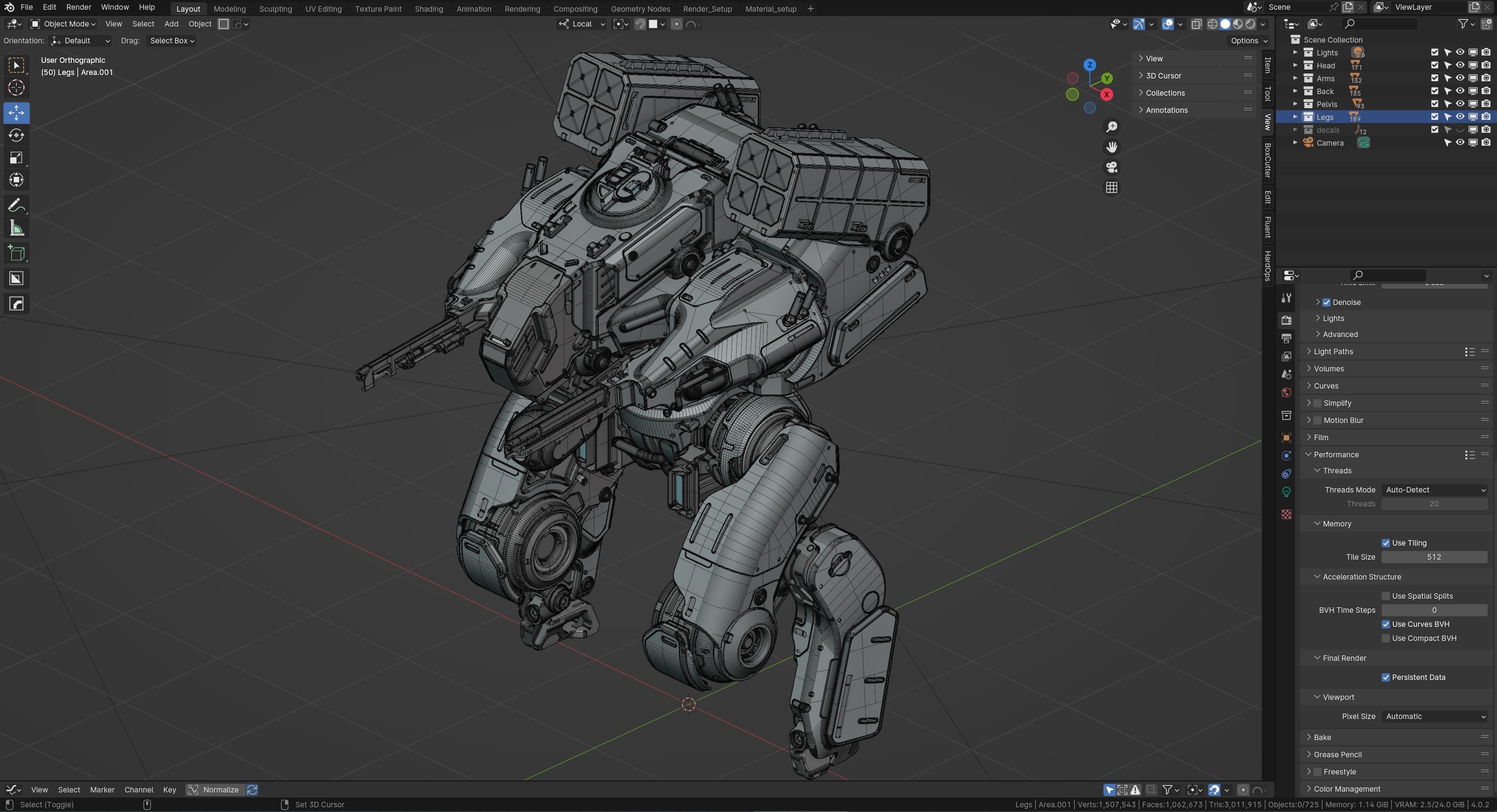Switch to the Geometry Nodes workspace tab

(640, 9)
